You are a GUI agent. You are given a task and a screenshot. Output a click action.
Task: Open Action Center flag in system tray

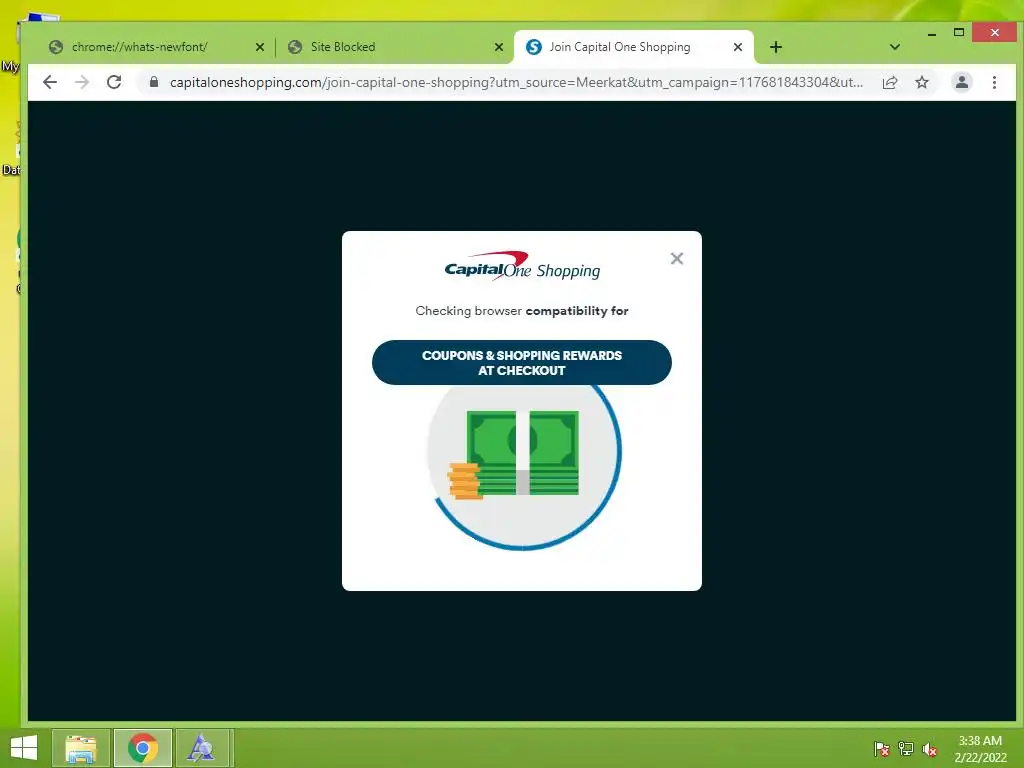tap(881, 749)
